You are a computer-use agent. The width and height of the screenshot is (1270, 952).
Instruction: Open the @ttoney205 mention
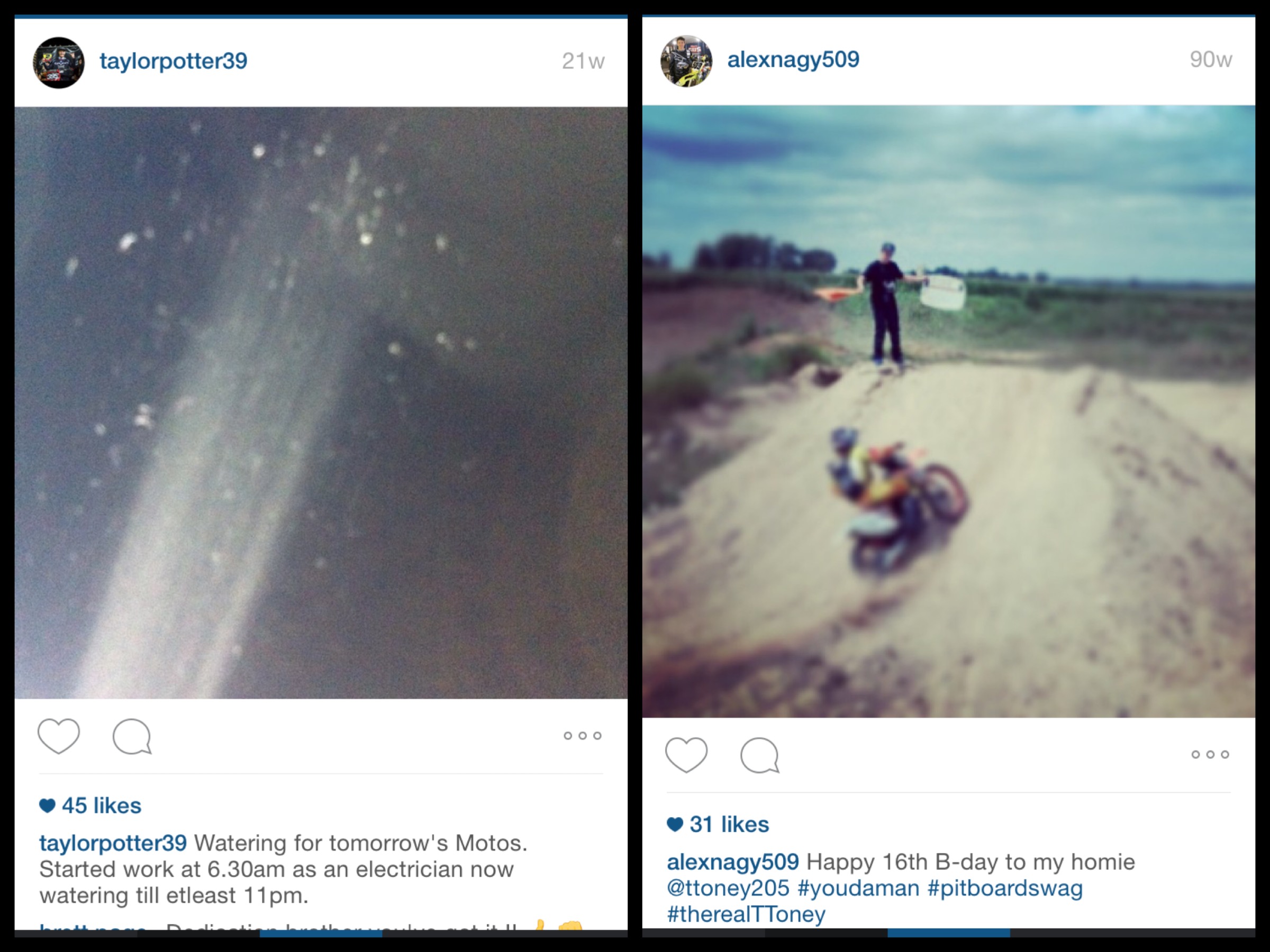728,889
